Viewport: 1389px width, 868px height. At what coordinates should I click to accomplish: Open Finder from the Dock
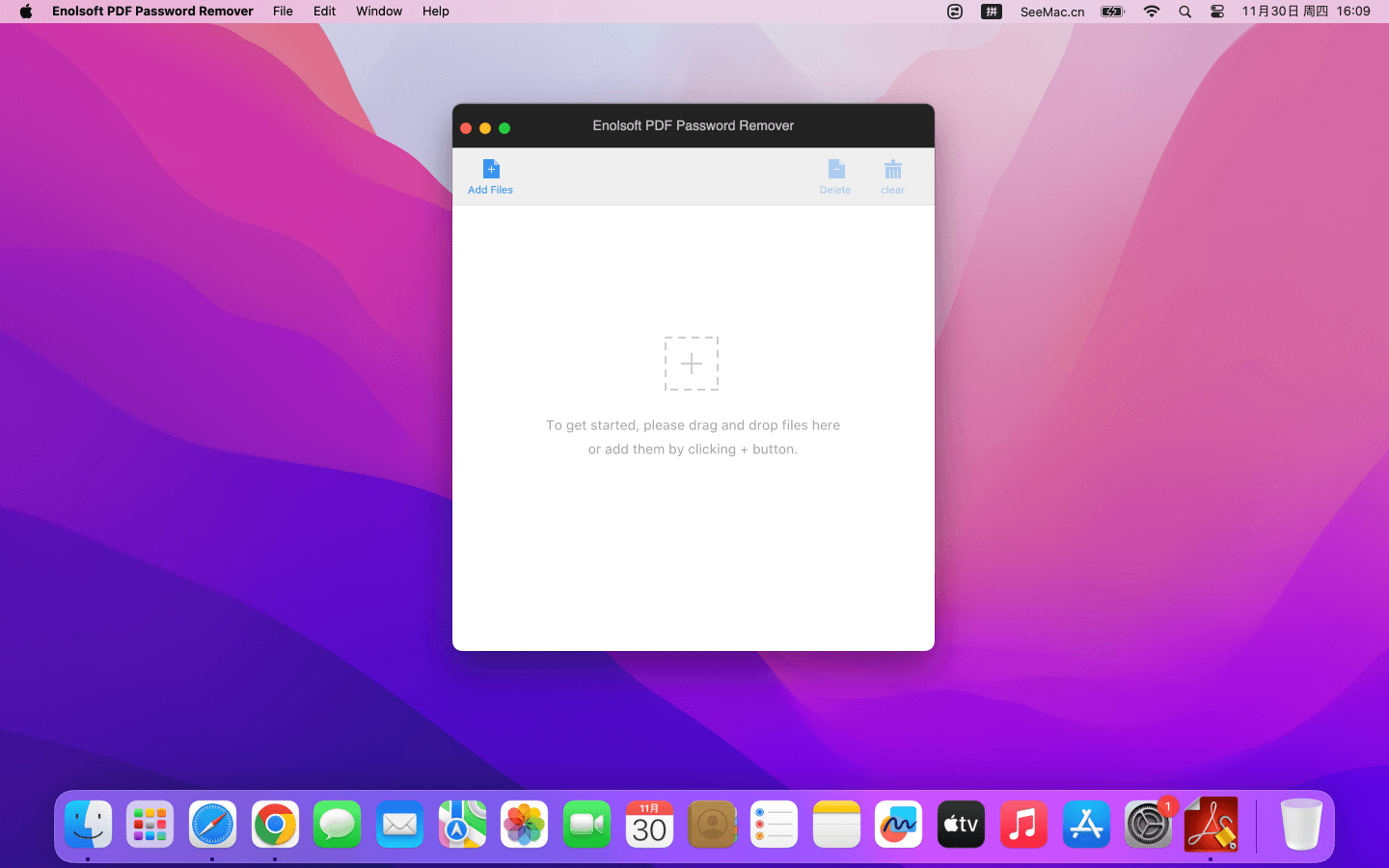point(88,825)
